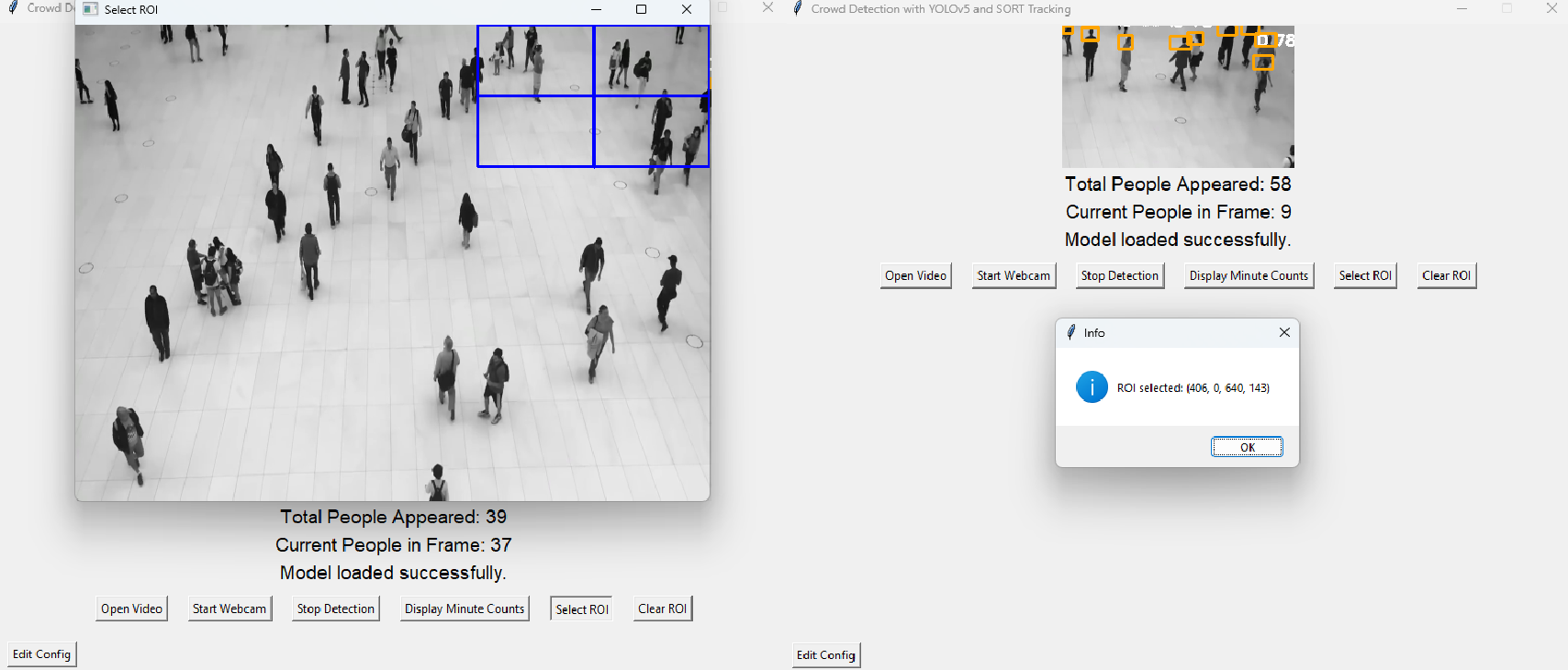Click 'ROI selected: (406, 0, 640, 143)' message
The height and width of the screenshot is (670, 1568).
[1193, 388]
